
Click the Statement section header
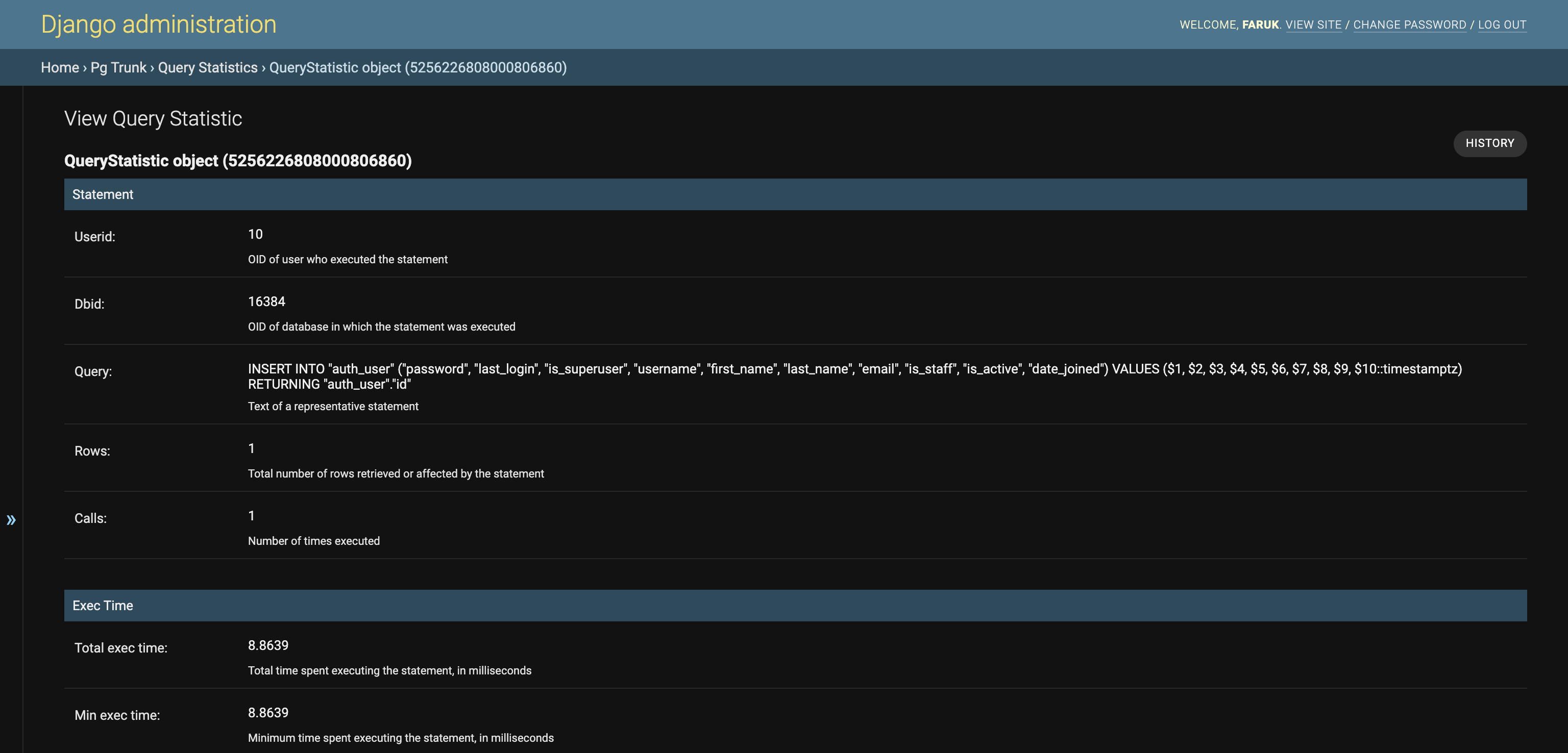pos(102,194)
